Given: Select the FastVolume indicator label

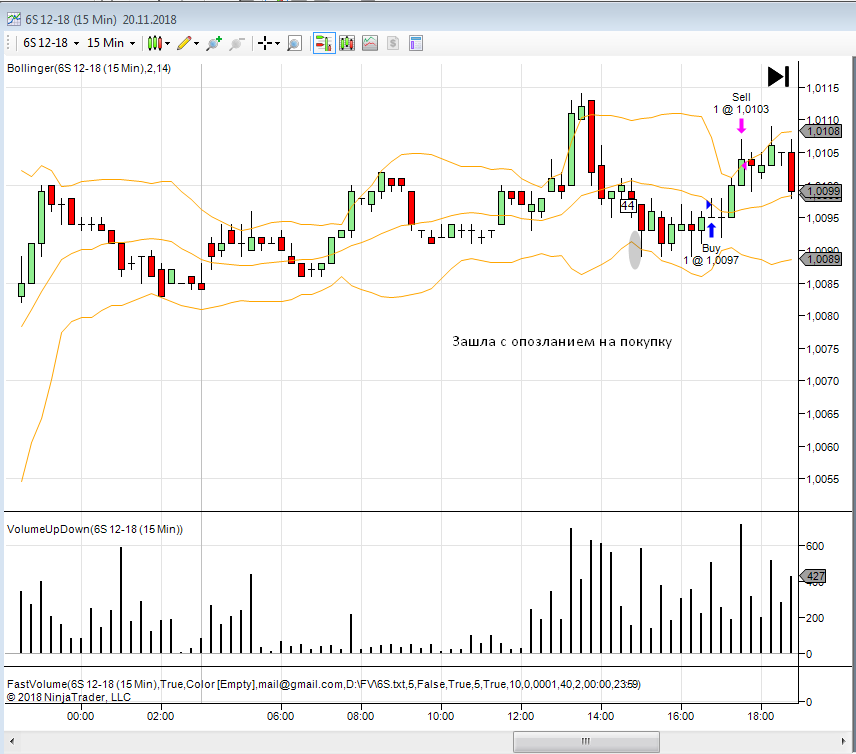Looking at the screenshot, I should (324, 684).
